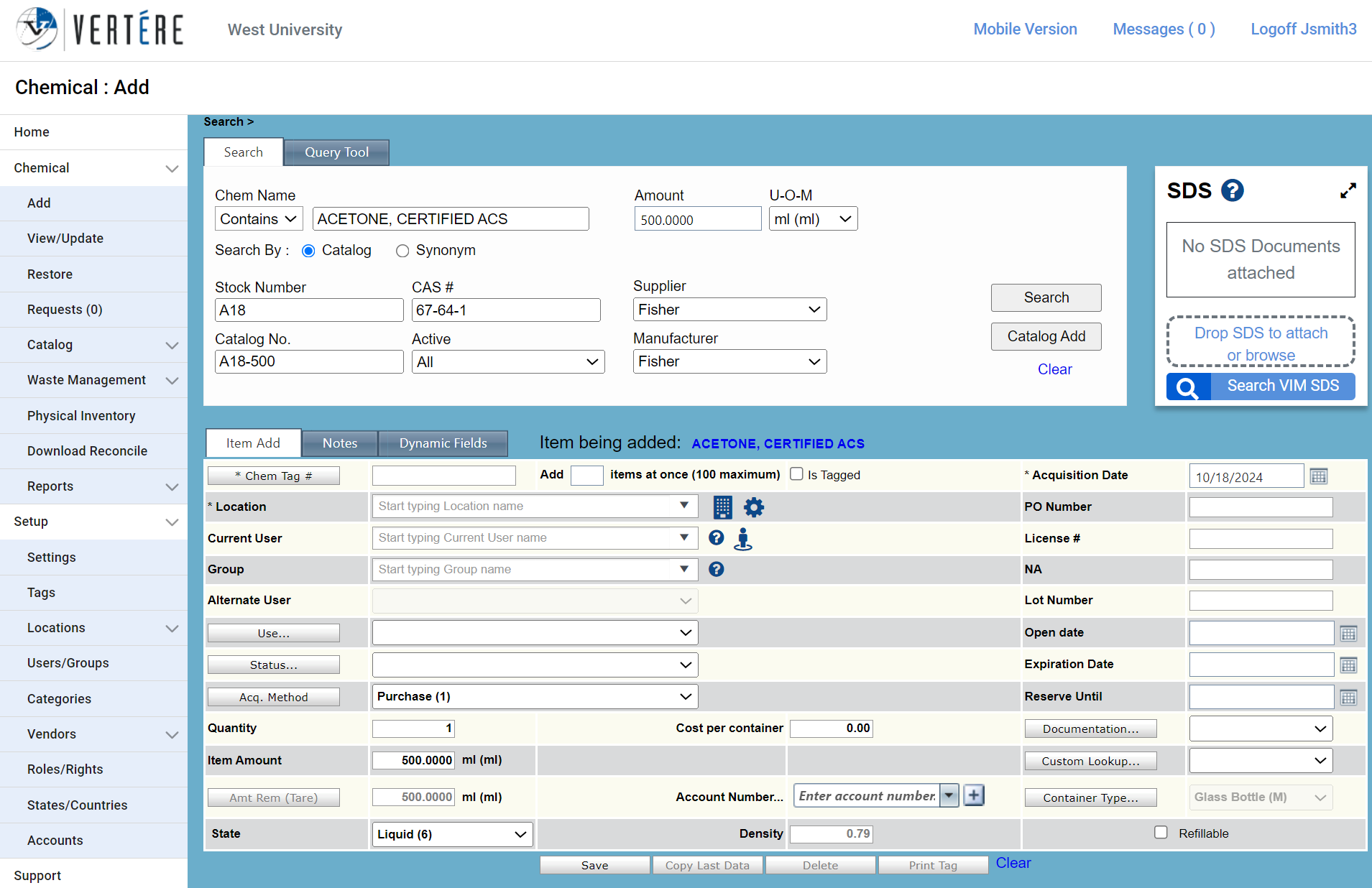Switch to the Query Tool tab
1372x888 pixels.
pyautogui.click(x=336, y=152)
